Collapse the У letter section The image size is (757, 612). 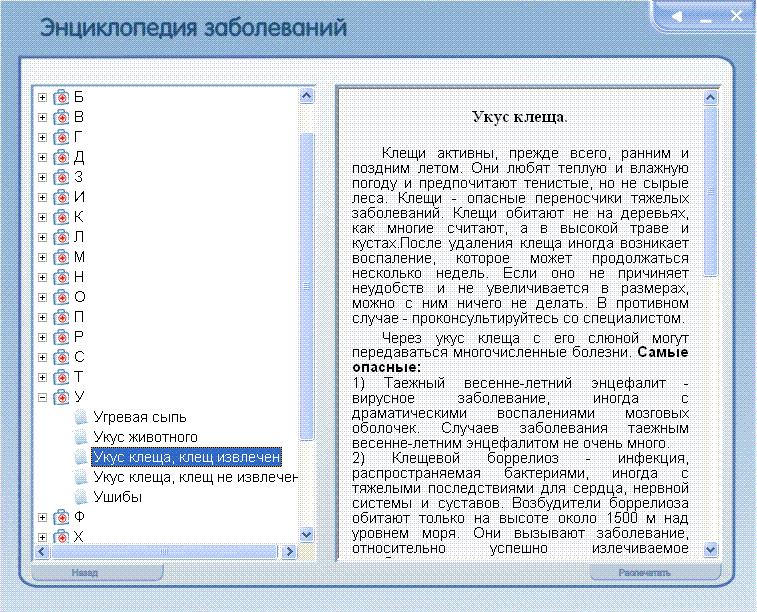42,397
